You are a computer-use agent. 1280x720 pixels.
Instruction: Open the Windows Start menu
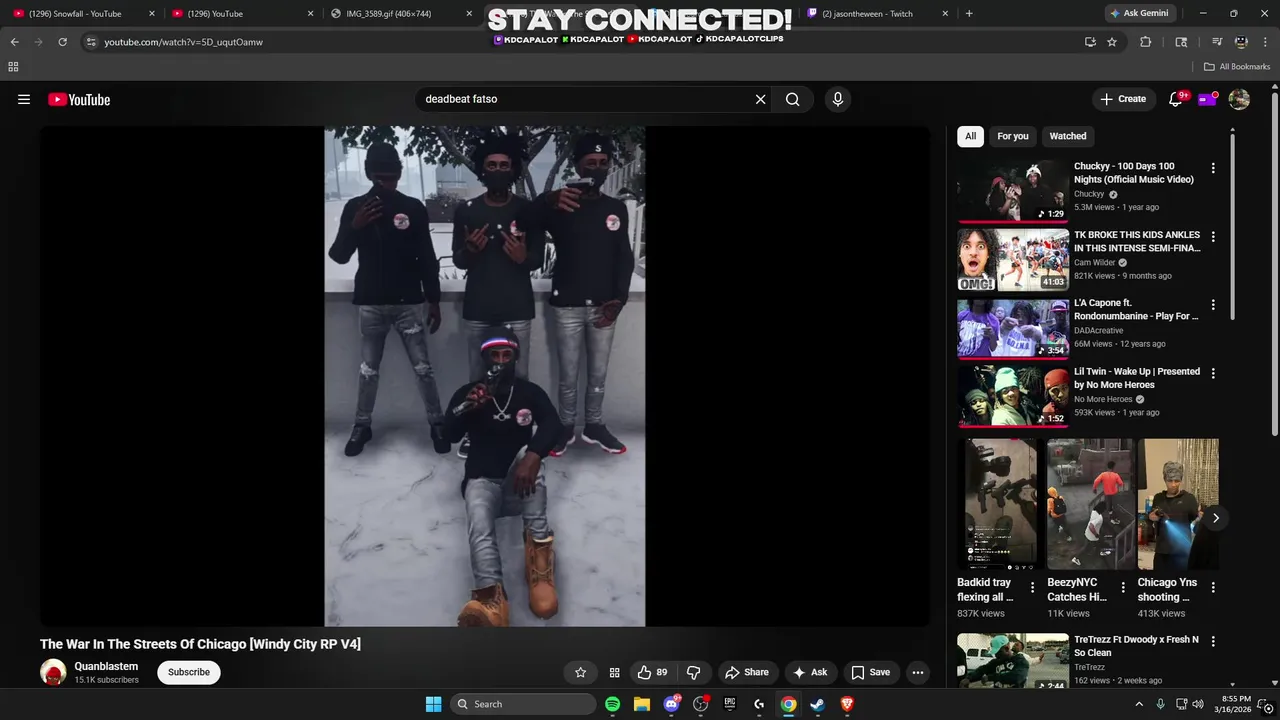(433, 704)
